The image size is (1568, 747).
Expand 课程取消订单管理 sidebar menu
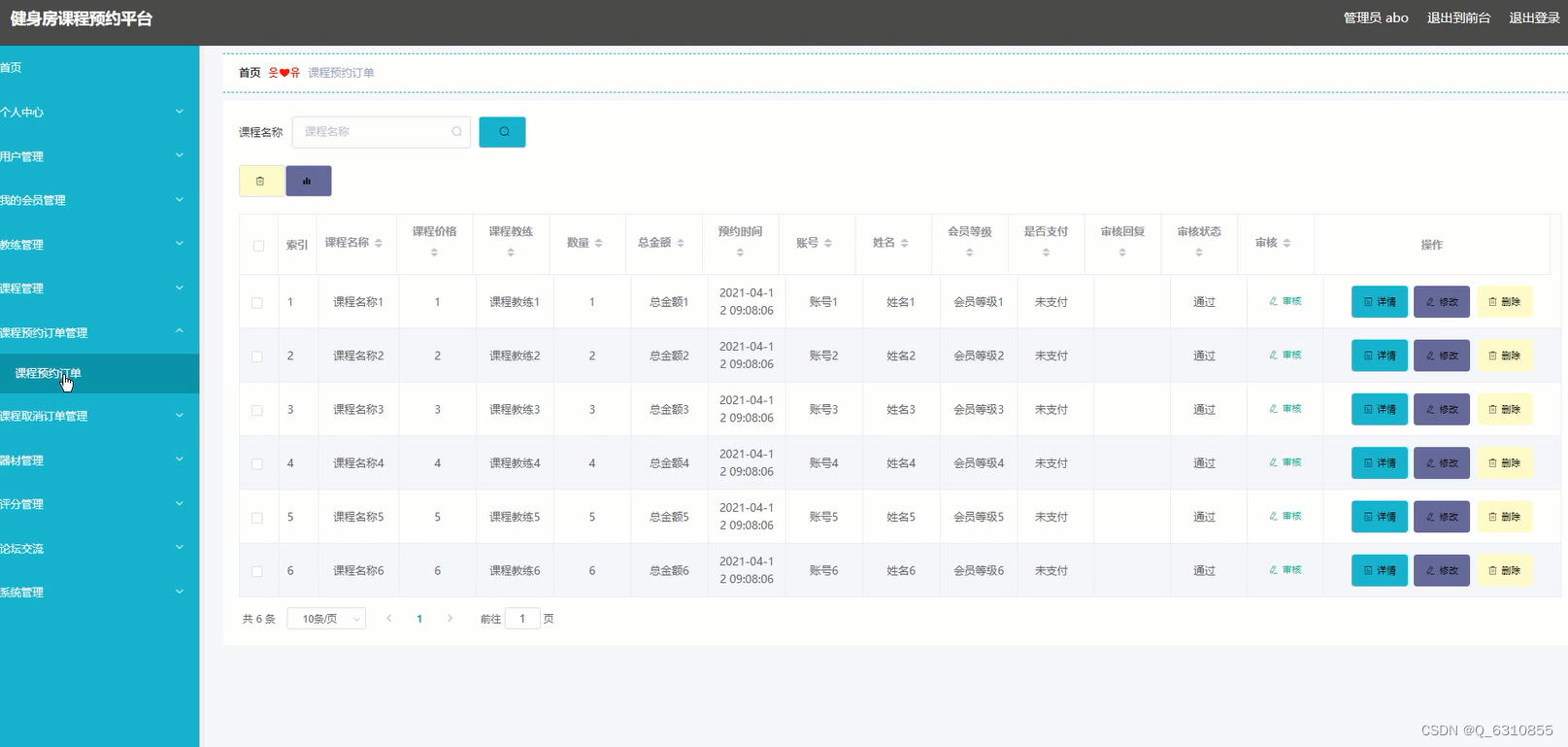pyautogui.click(x=99, y=416)
